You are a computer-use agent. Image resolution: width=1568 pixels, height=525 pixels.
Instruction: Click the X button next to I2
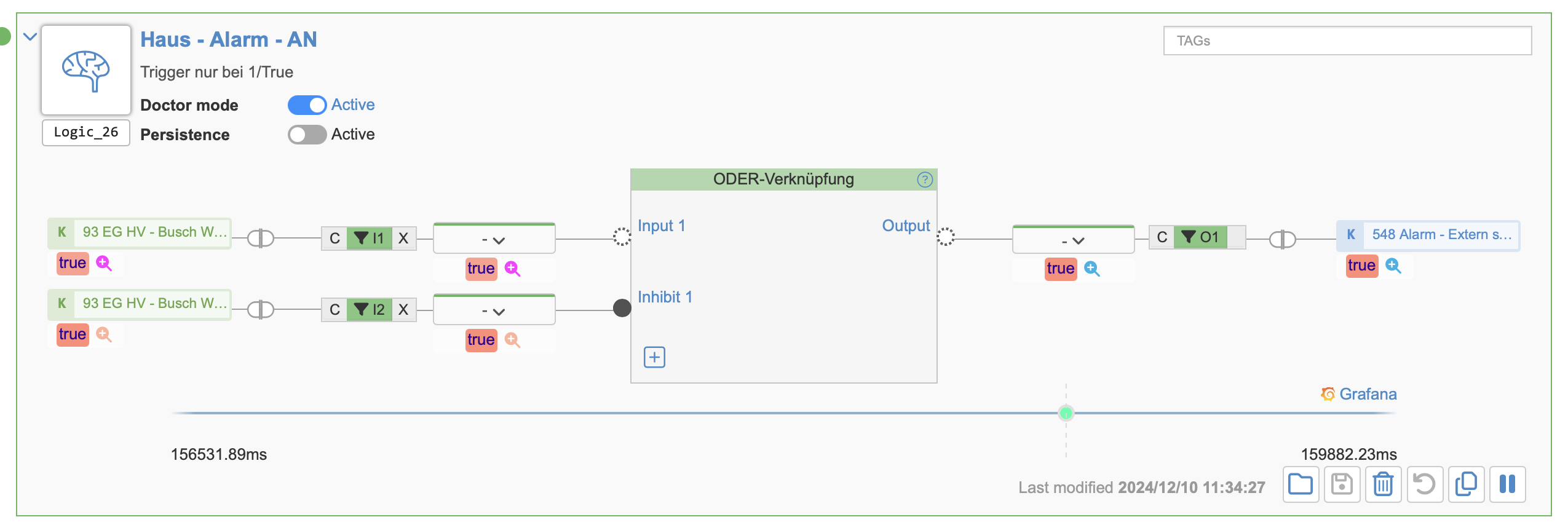click(x=403, y=309)
